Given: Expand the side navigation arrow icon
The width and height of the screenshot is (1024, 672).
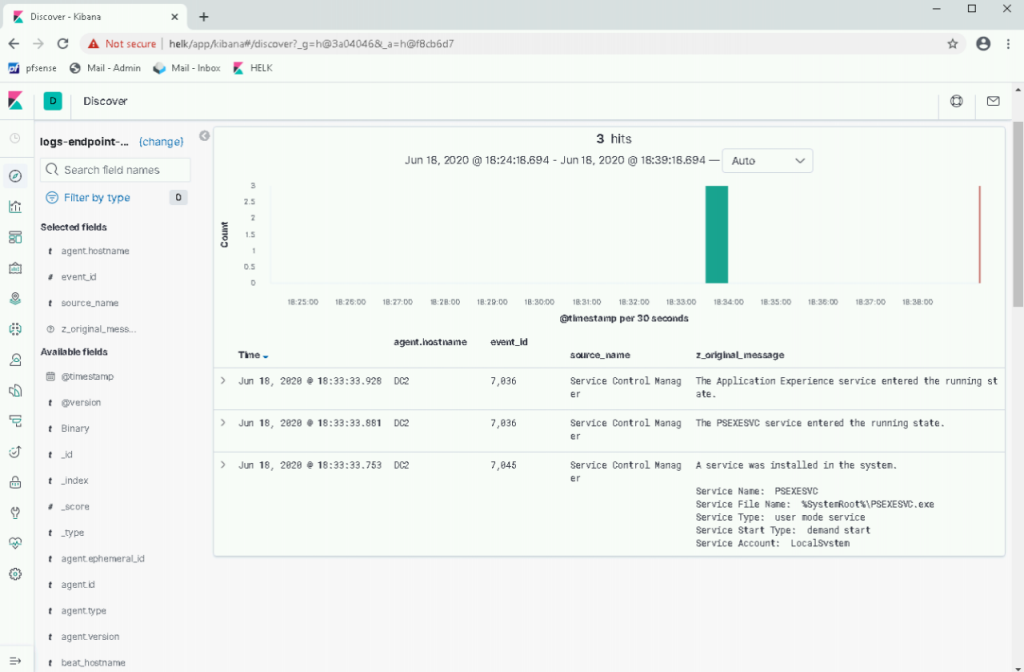Looking at the screenshot, I should tap(15, 661).
